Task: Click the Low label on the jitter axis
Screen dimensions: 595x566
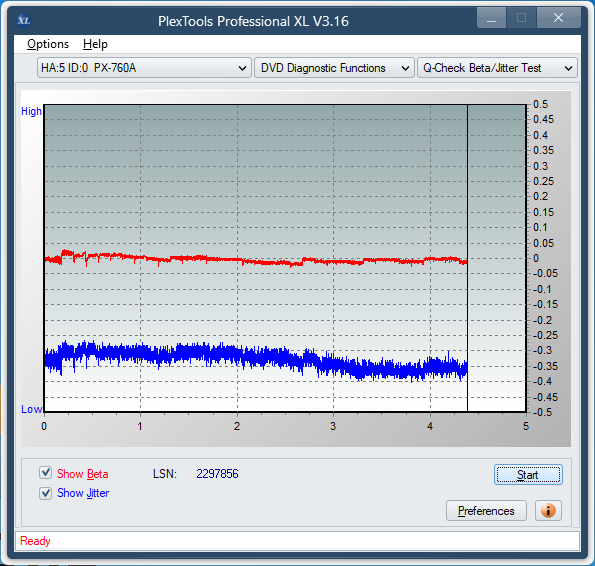Action: point(31,409)
